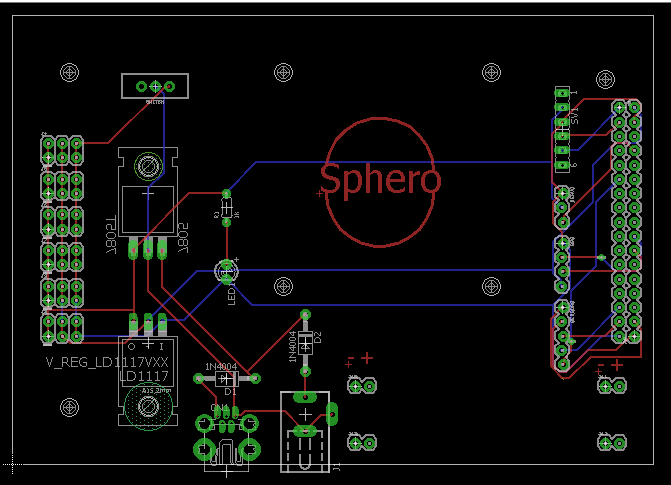The width and height of the screenshot is (671, 485).
Task: Click the left pad of the top three-pin switch connector
Action: (x=141, y=86)
